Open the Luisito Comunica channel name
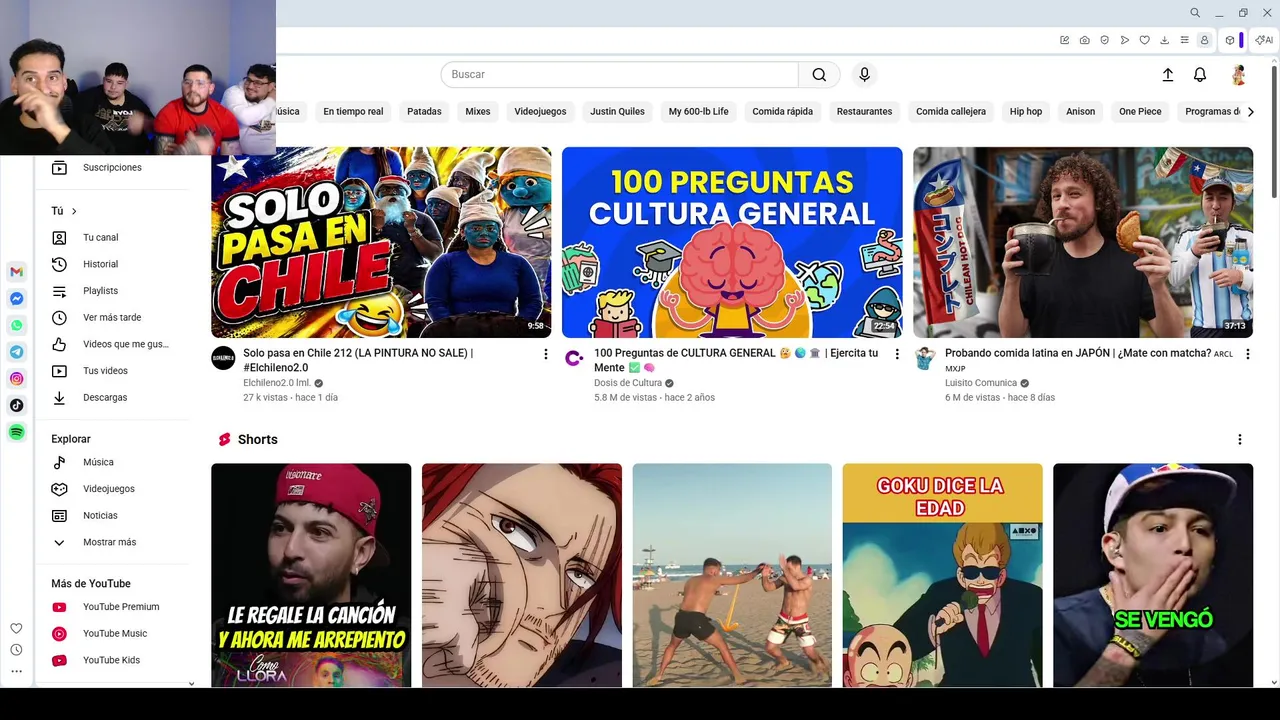The height and width of the screenshot is (720, 1280). click(981, 383)
